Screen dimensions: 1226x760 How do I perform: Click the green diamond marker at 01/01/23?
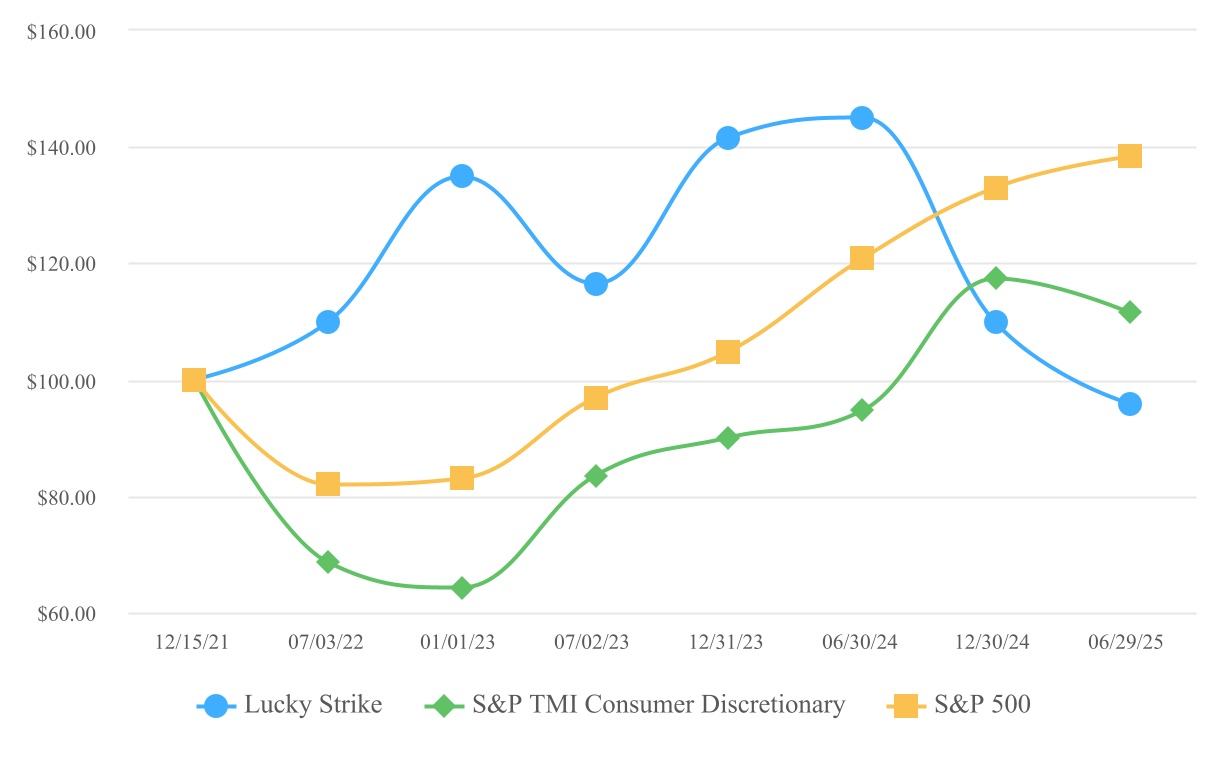pos(461,587)
